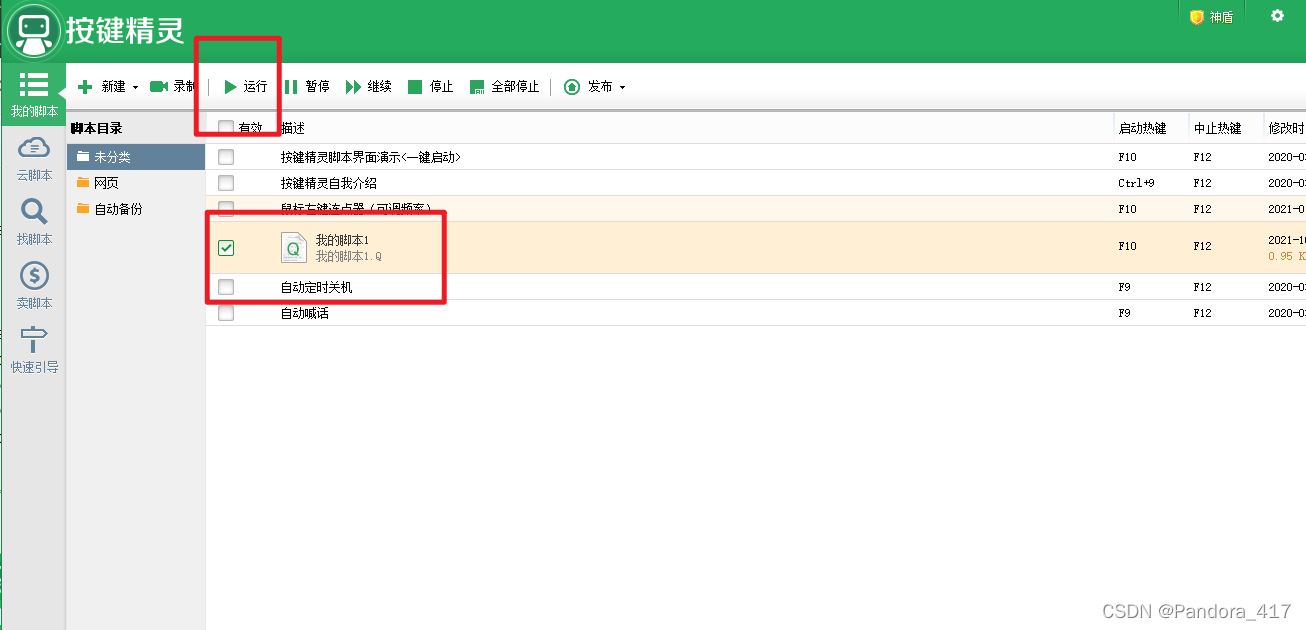Stop the script with 停止
The height and width of the screenshot is (630, 1306).
coord(430,87)
